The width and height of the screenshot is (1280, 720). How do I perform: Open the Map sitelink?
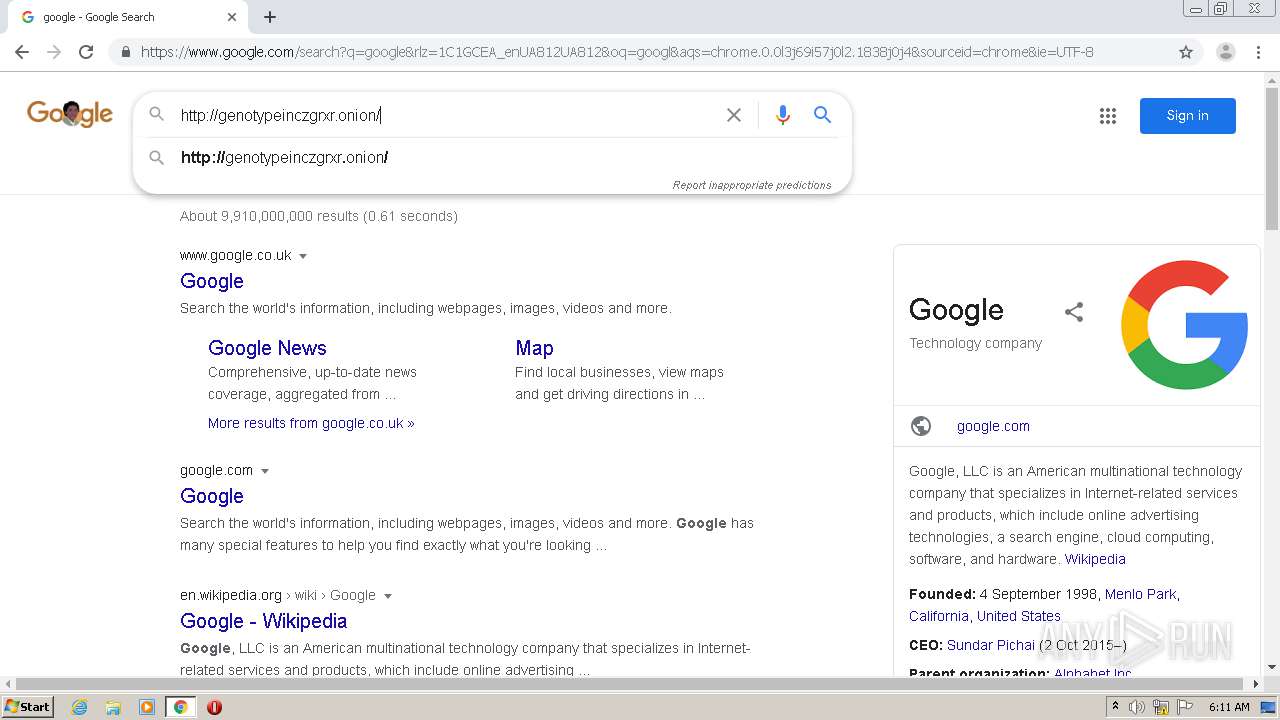tap(534, 348)
